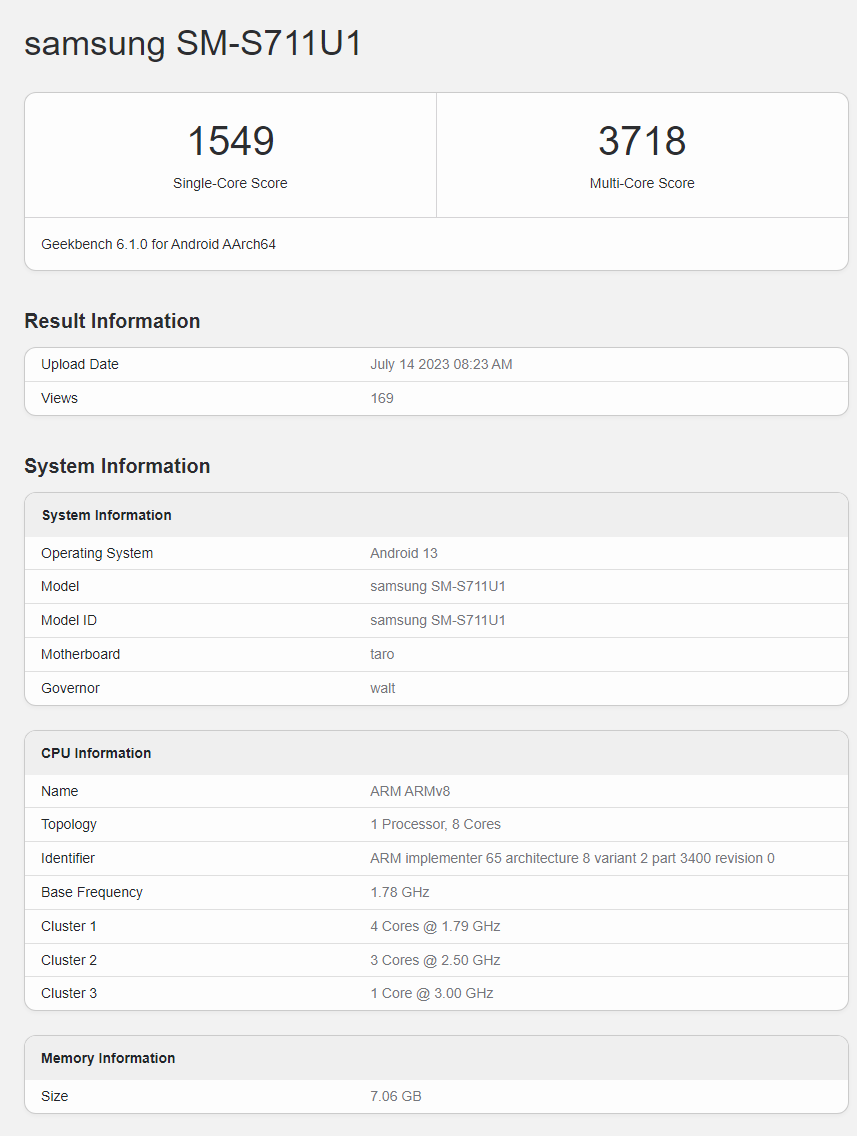Click the Governor value walt

[383, 688]
